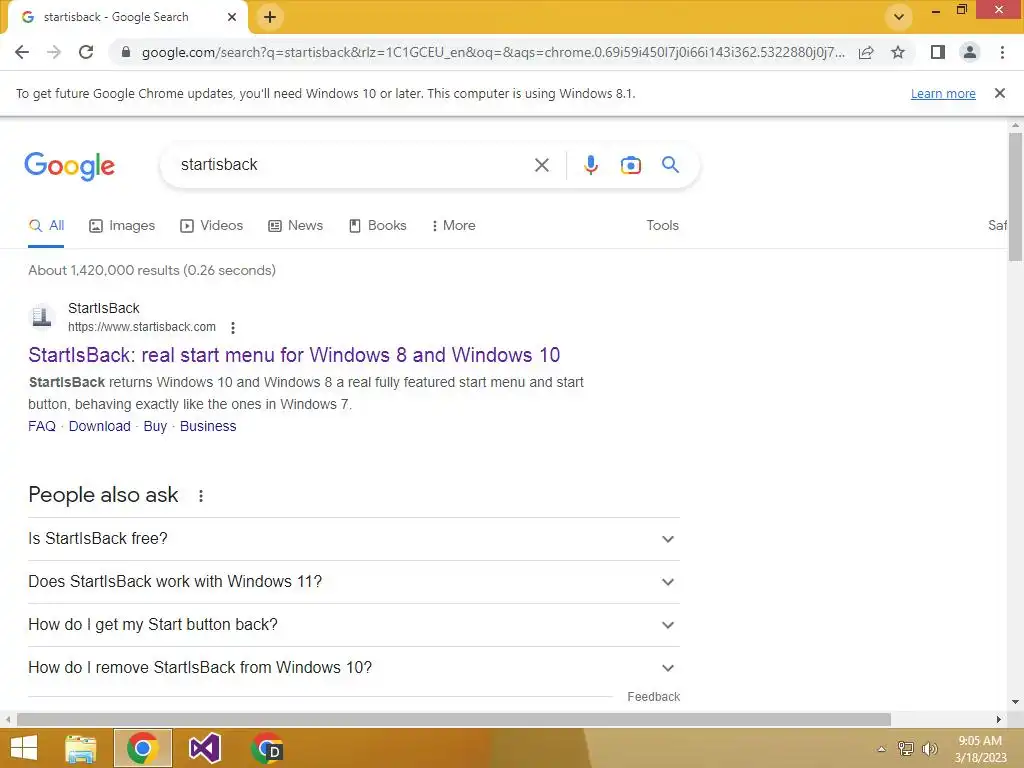
Task: Open the Chrome side panel
Action: coord(938,52)
